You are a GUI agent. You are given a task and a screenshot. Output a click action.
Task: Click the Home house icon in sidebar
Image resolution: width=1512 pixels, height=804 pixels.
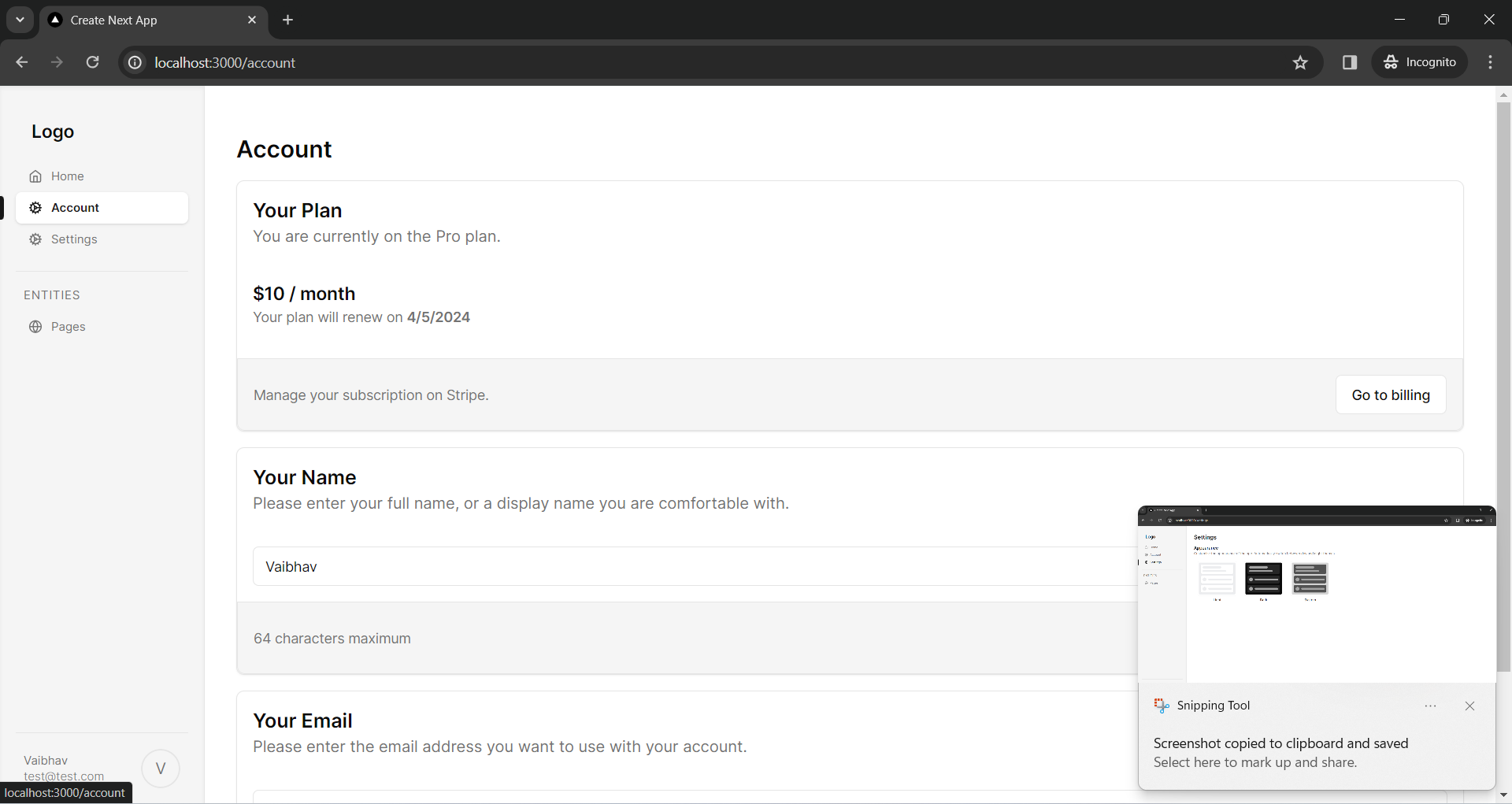35,176
